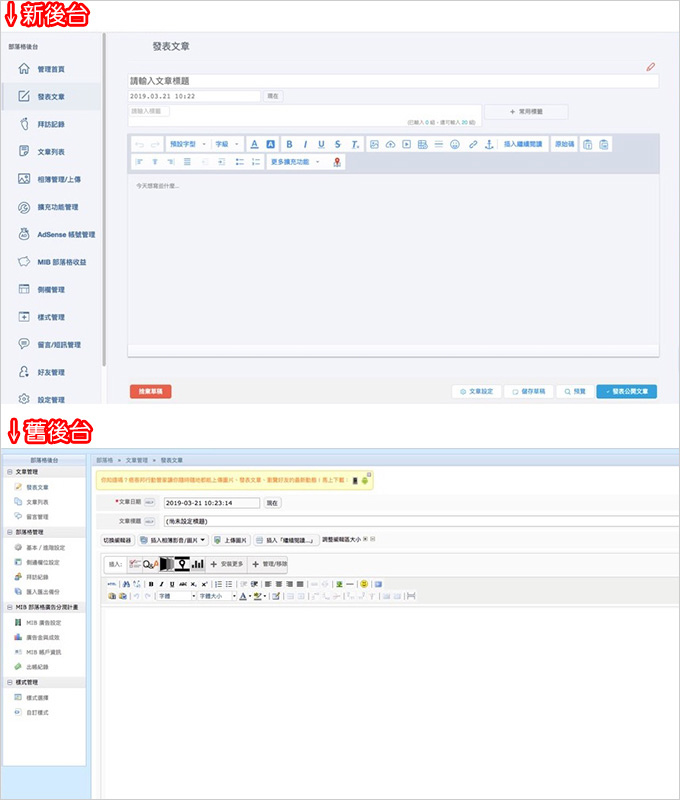Click the red 捨棄草稿 button

point(150,391)
